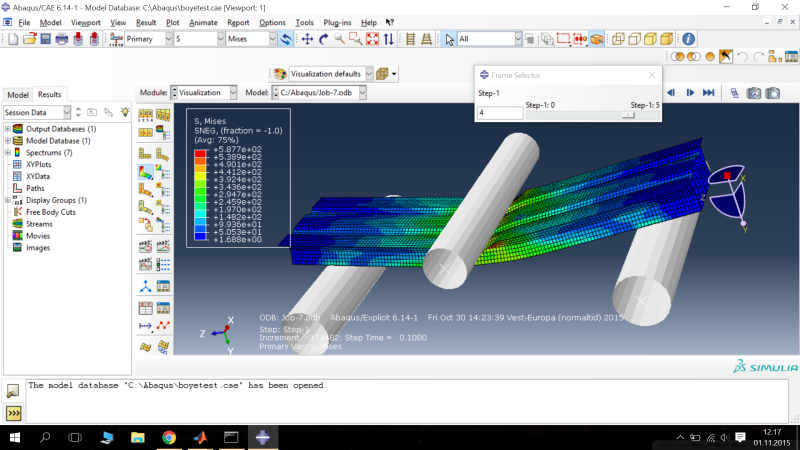Click the New Model Database icon
Screen dimensions: 800x450
click(x=13, y=39)
